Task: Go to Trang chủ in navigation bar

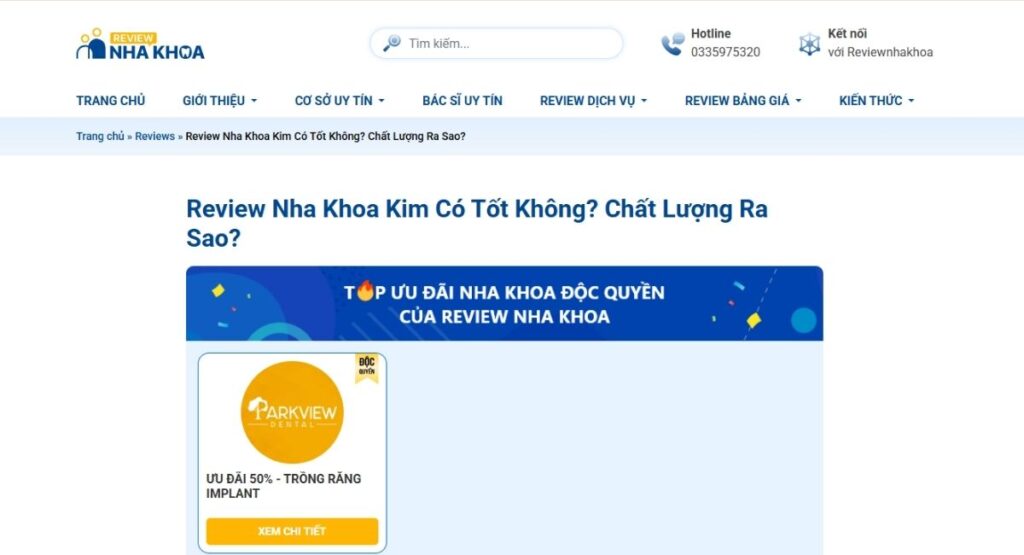Action: [110, 101]
